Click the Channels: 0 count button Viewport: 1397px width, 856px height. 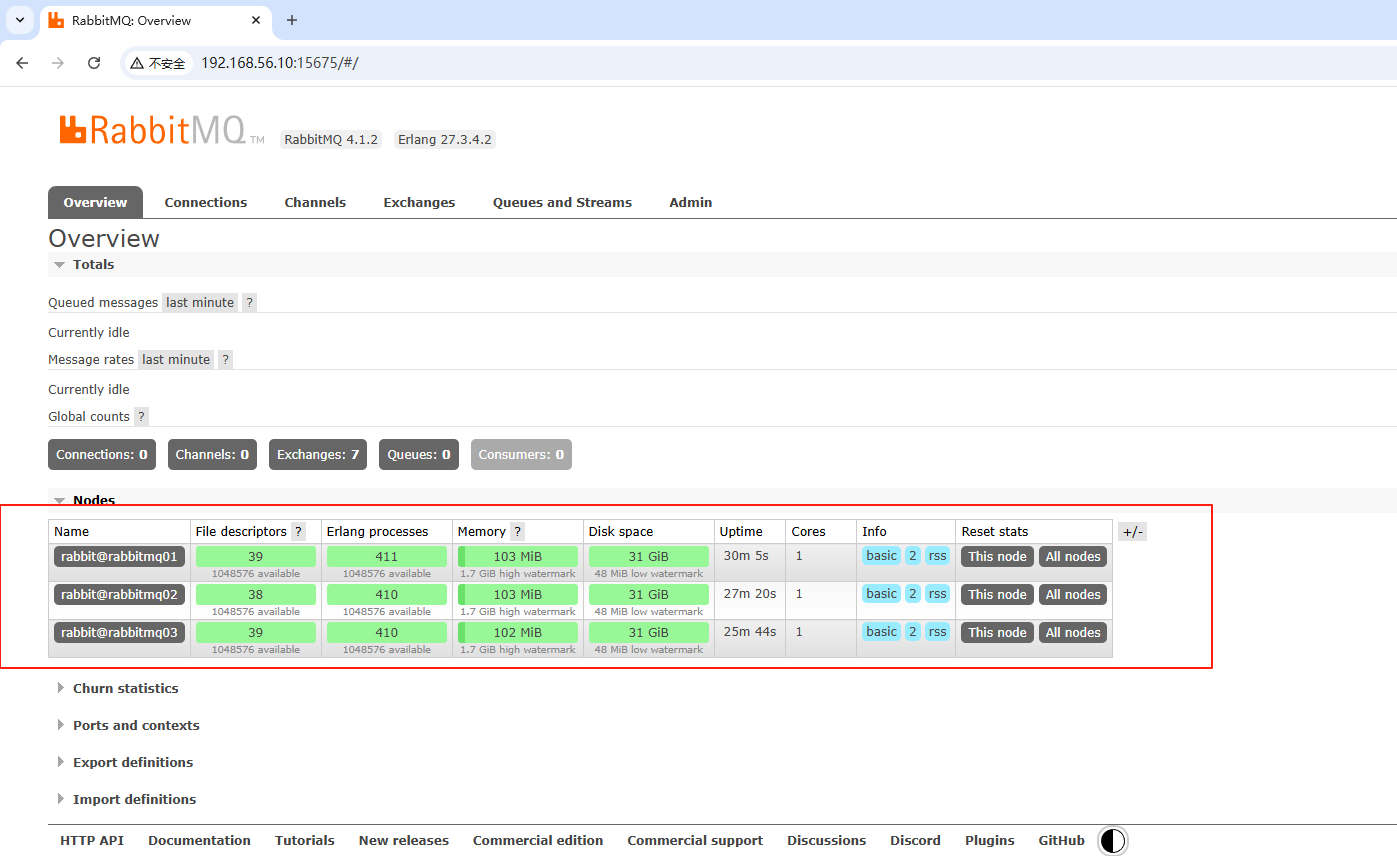point(212,455)
